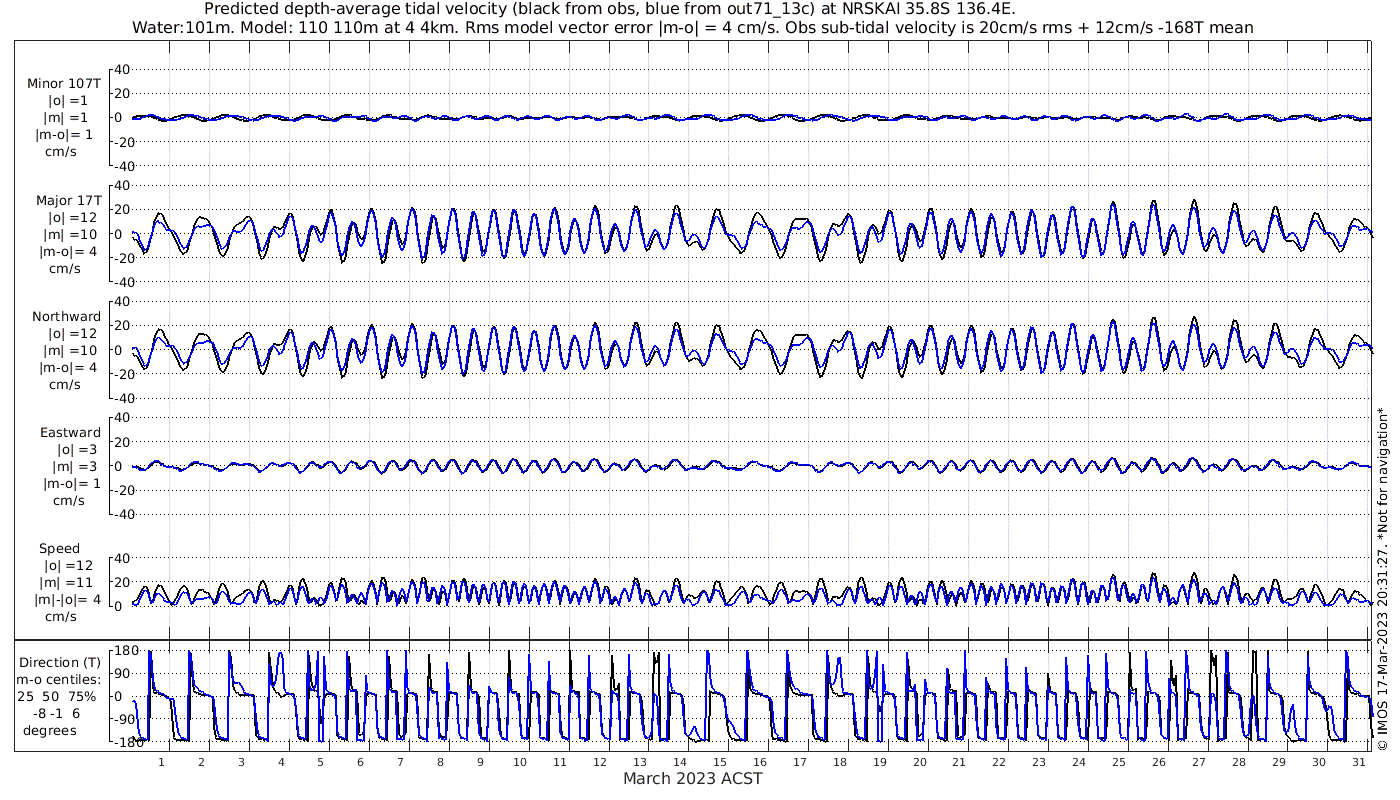The width and height of the screenshot is (1400, 800).
Task: Click the 'Water:101m' subtitle line
Action: point(692,27)
